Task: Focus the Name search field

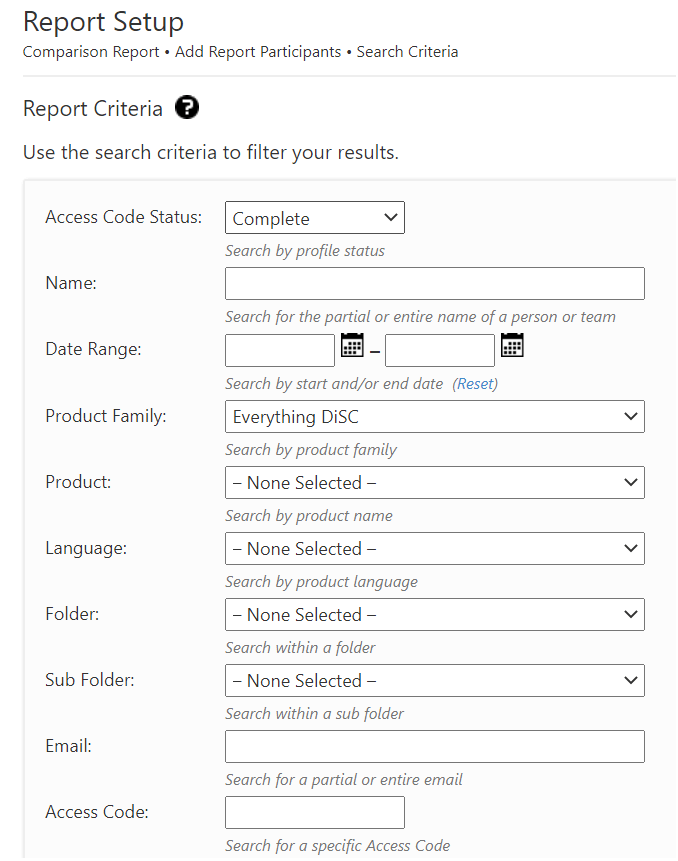Action: coord(434,283)
